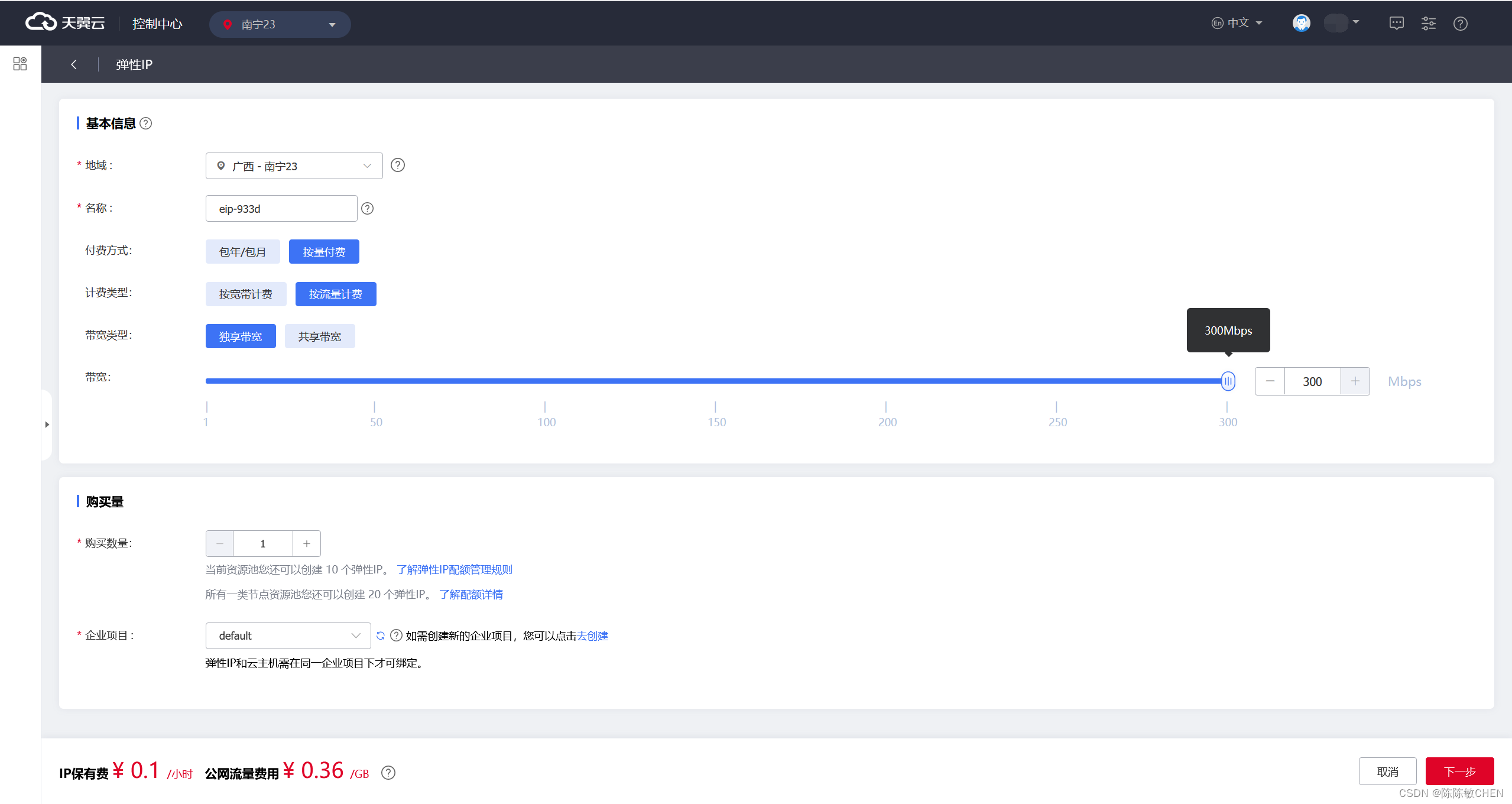The height and width of the screenshot is (804, 1512).
Task: Open 了解弹性IP配额管理规则 link
Action: pos(454,569)
